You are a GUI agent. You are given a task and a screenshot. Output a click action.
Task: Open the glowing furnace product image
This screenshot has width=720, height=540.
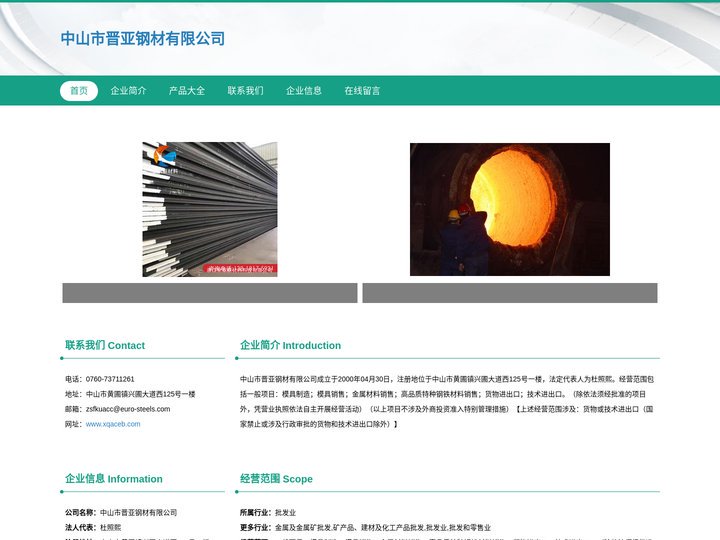(x=510, y=209)
